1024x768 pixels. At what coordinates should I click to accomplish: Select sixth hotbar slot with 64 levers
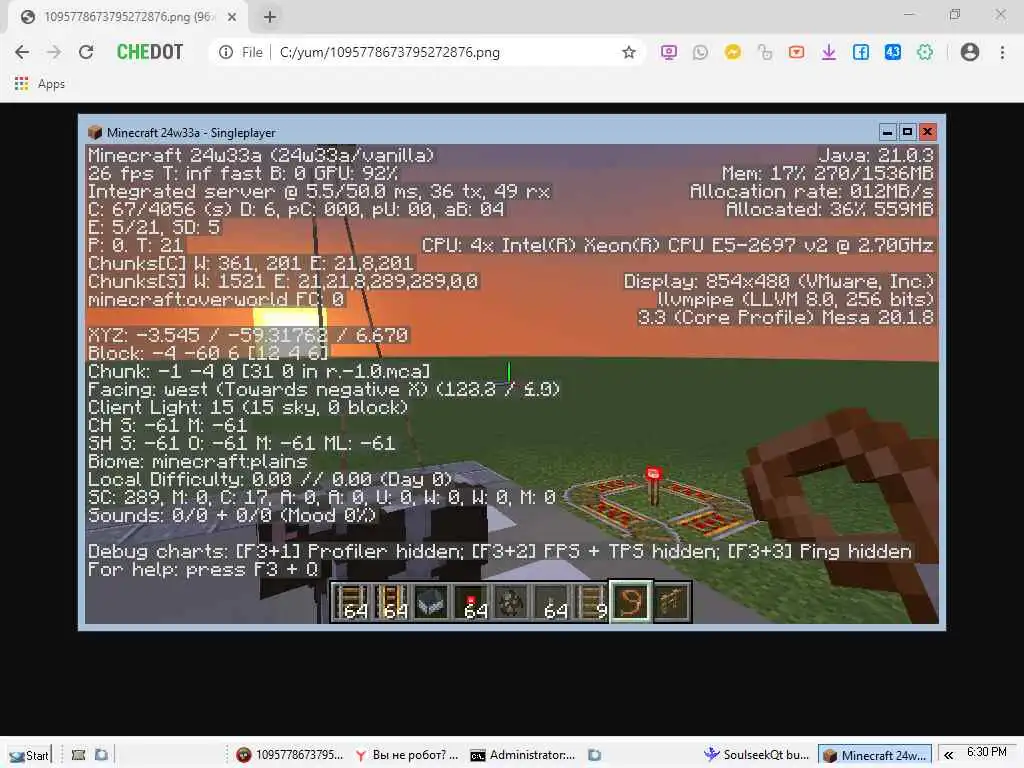[x=552, y=601]
